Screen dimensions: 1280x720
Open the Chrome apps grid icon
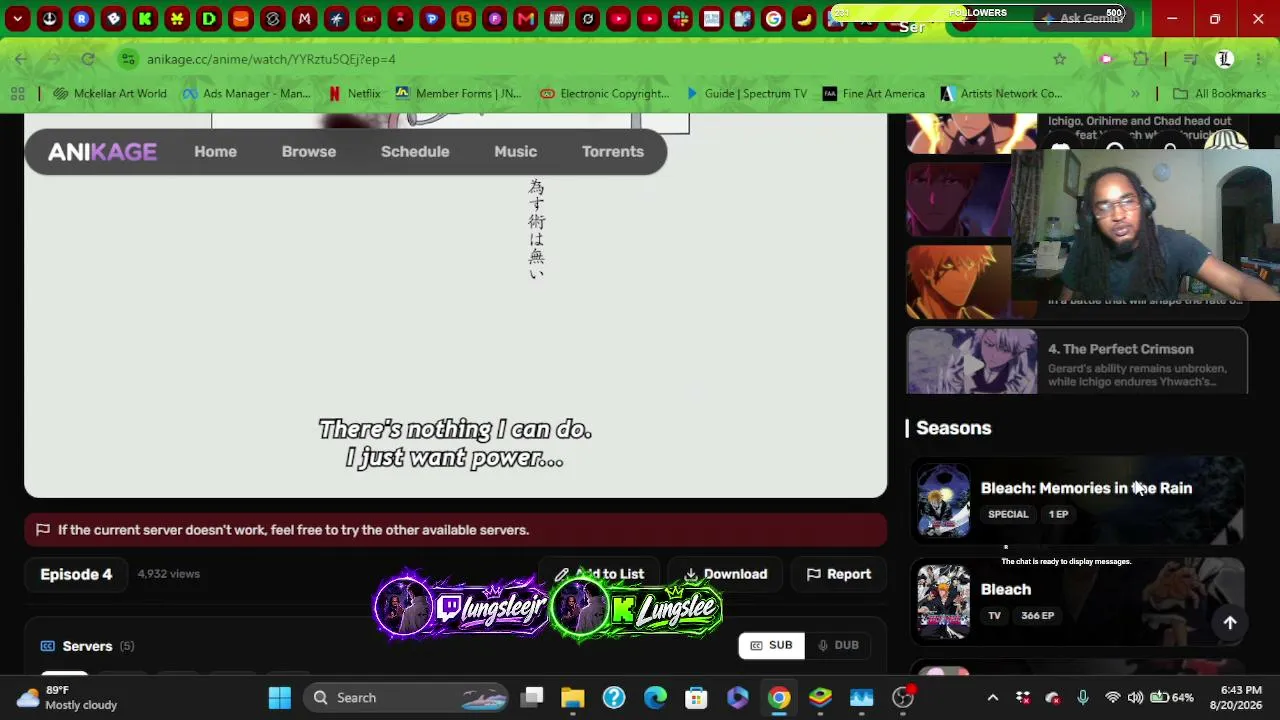pos(17,94)
